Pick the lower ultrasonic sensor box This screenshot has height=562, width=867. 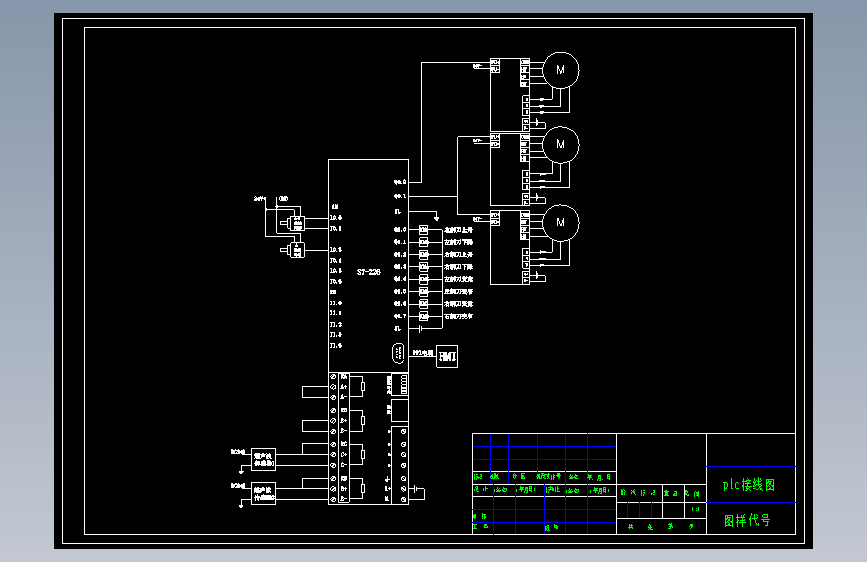(264, 493)
